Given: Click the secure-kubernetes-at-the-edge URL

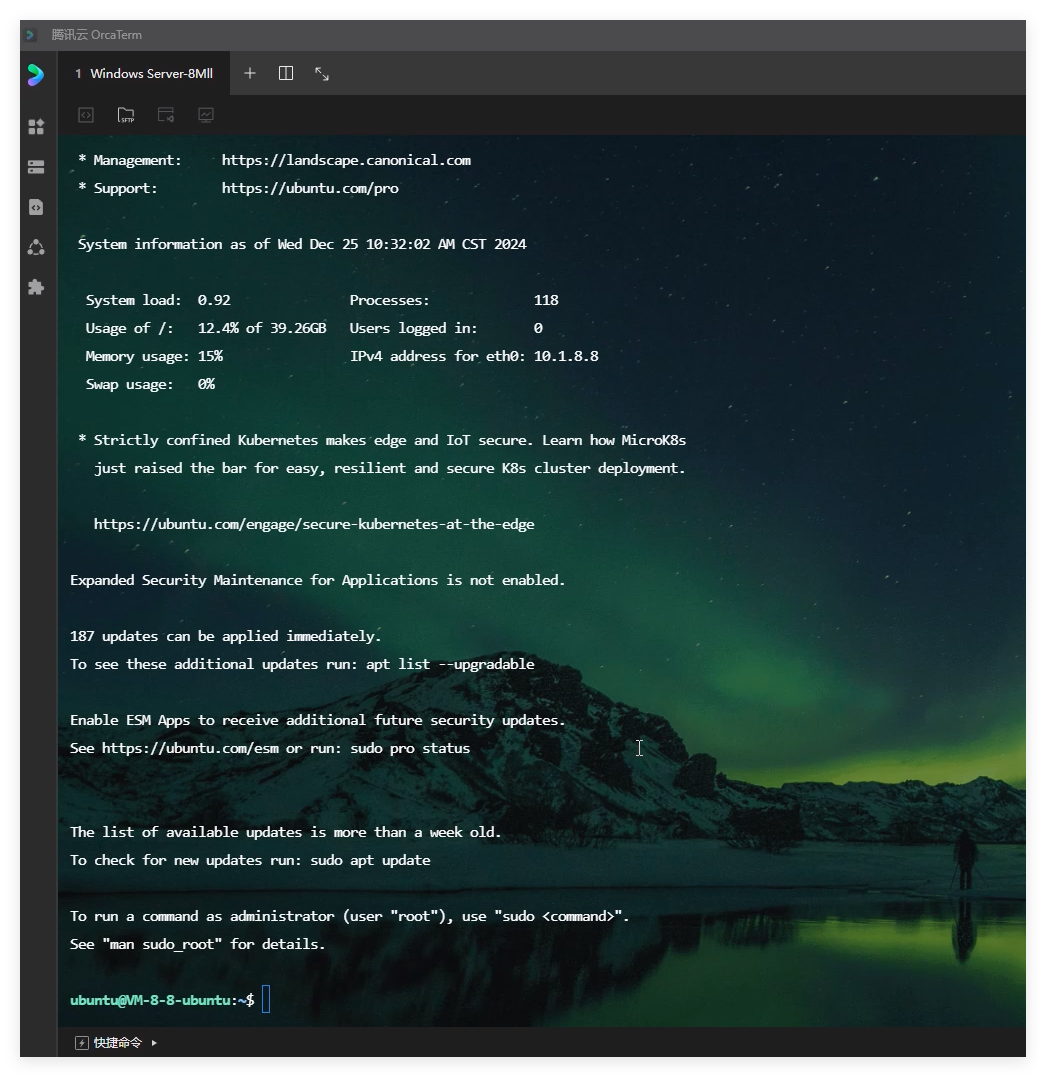Looking at the screenshot, I should (x=314, y=524).
